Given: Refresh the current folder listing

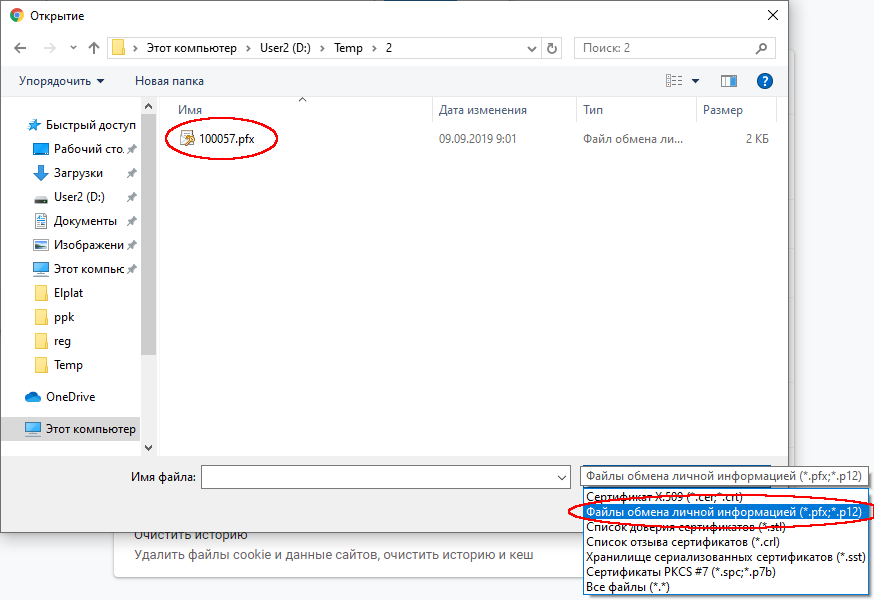Looking at the screenshot, I should coord(552,48).
